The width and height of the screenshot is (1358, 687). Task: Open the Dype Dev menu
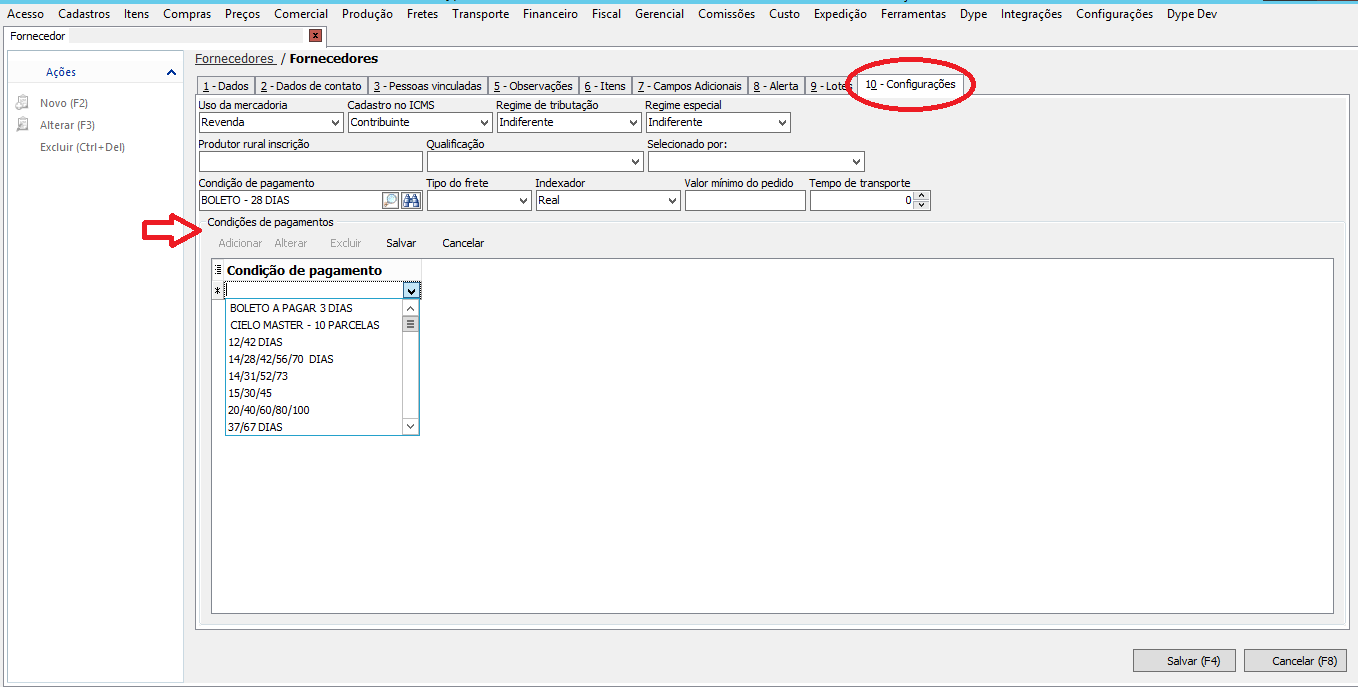[x=1192, y=14]
